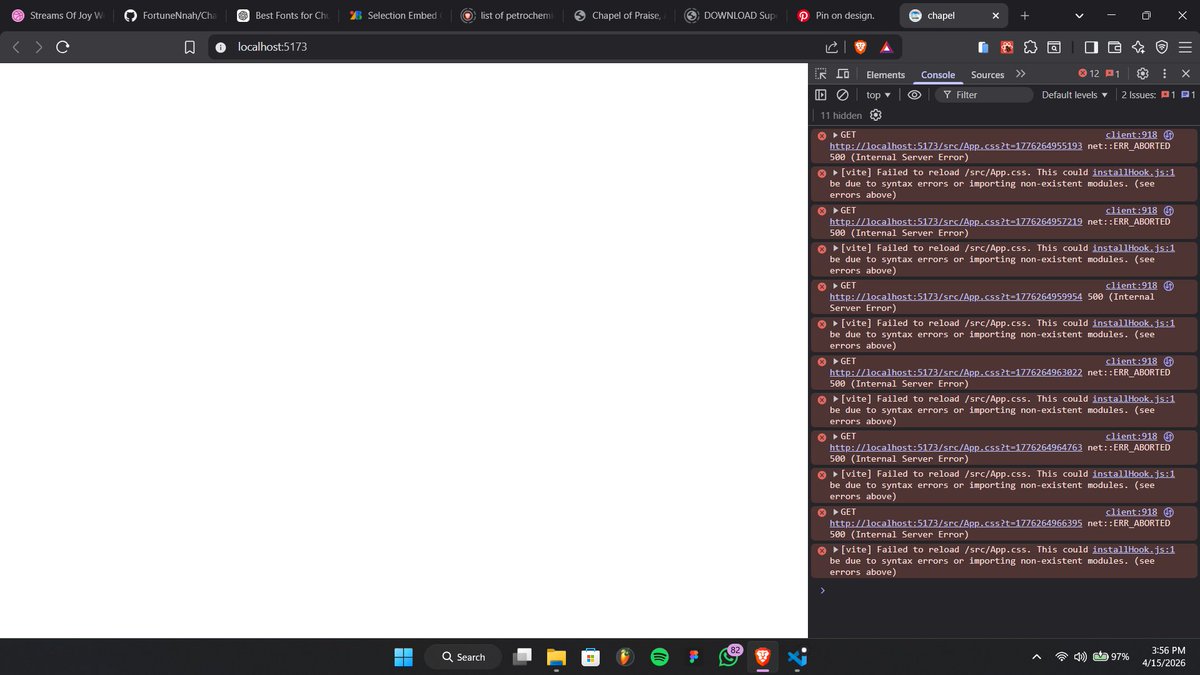Toggle the browser sidebar panel icon
The width and height of the screenshot is (1200, 675).
[1090, 47]
